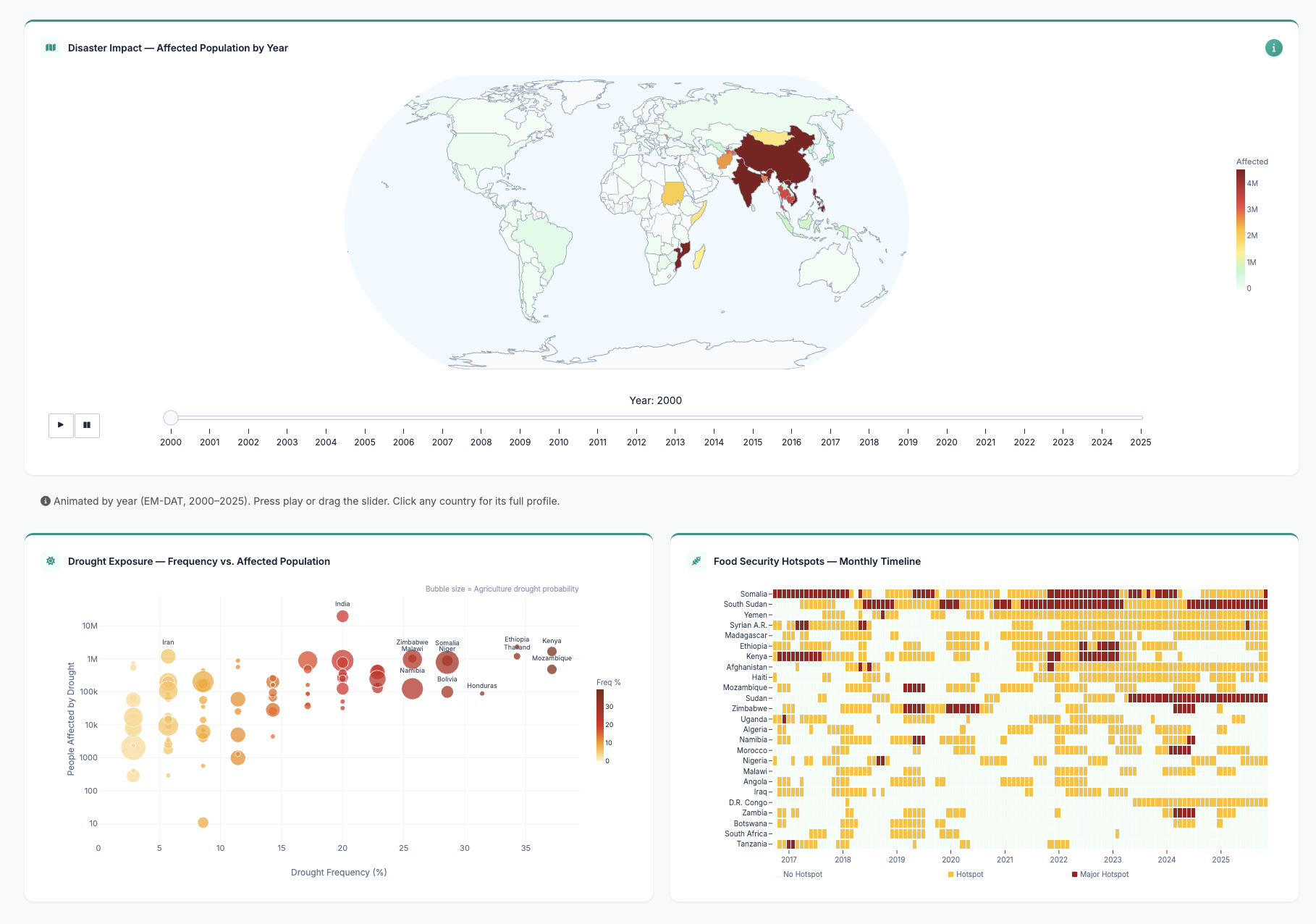Click the year slider handle at 2000
This screenshot has height=924, width=1316.
point(171,417)
